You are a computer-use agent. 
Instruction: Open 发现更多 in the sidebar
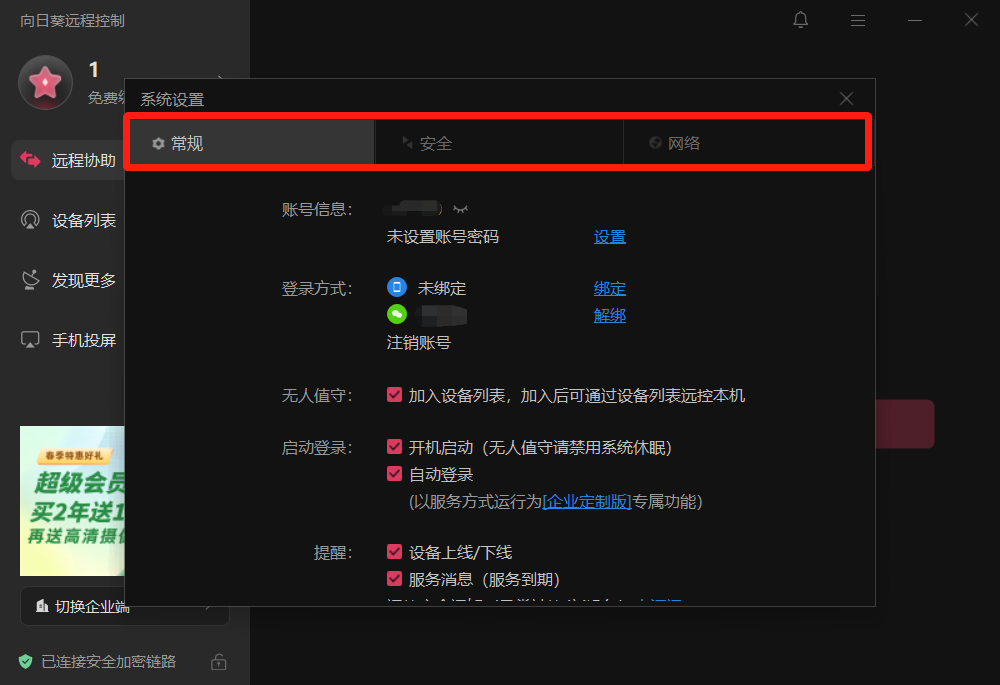click(68, 280)
